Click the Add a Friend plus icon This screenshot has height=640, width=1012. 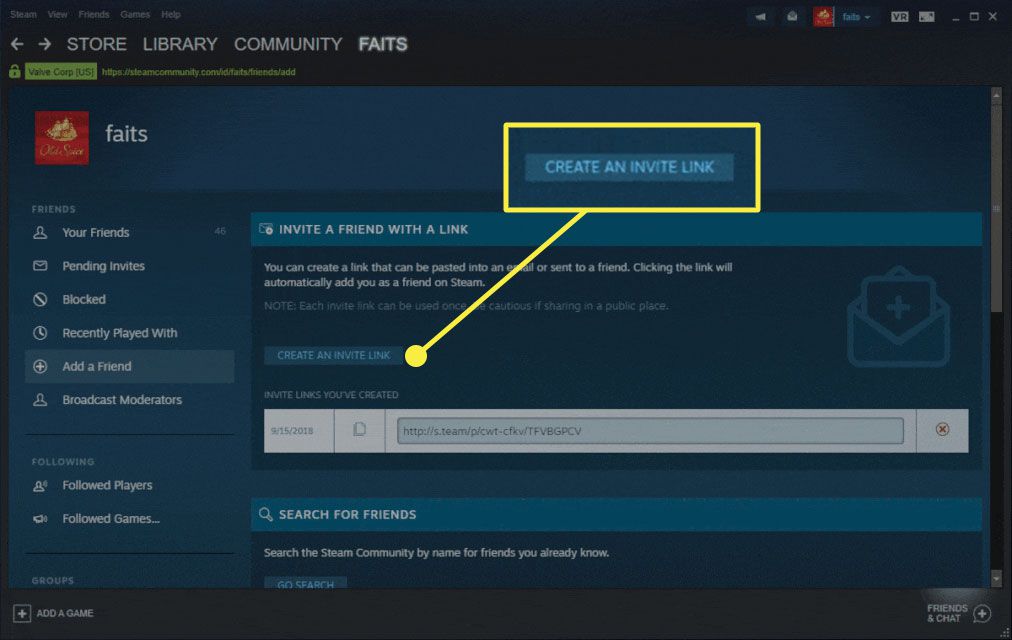(40, 366)
